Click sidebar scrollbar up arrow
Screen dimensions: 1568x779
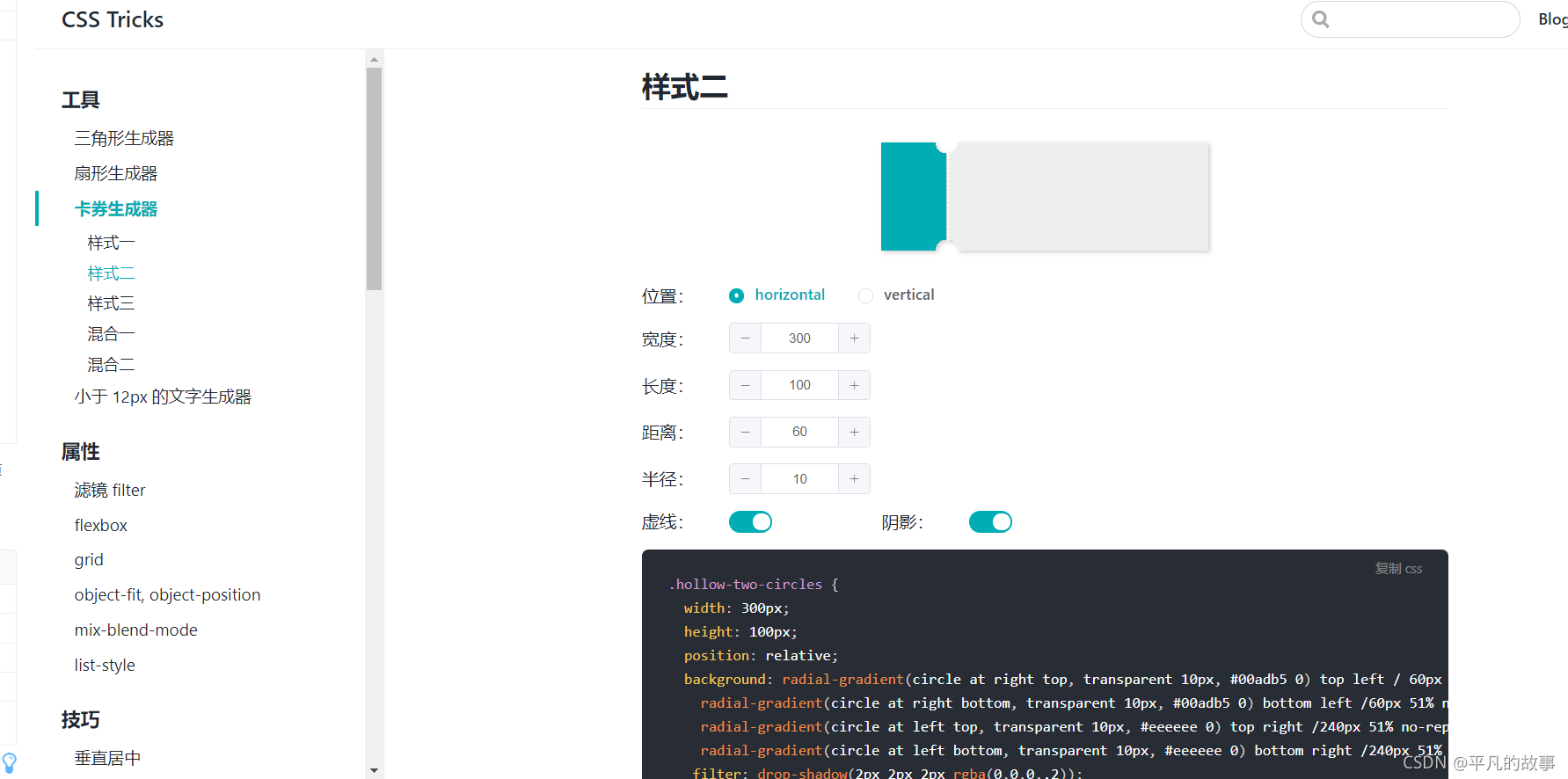(x=375, y=60)
